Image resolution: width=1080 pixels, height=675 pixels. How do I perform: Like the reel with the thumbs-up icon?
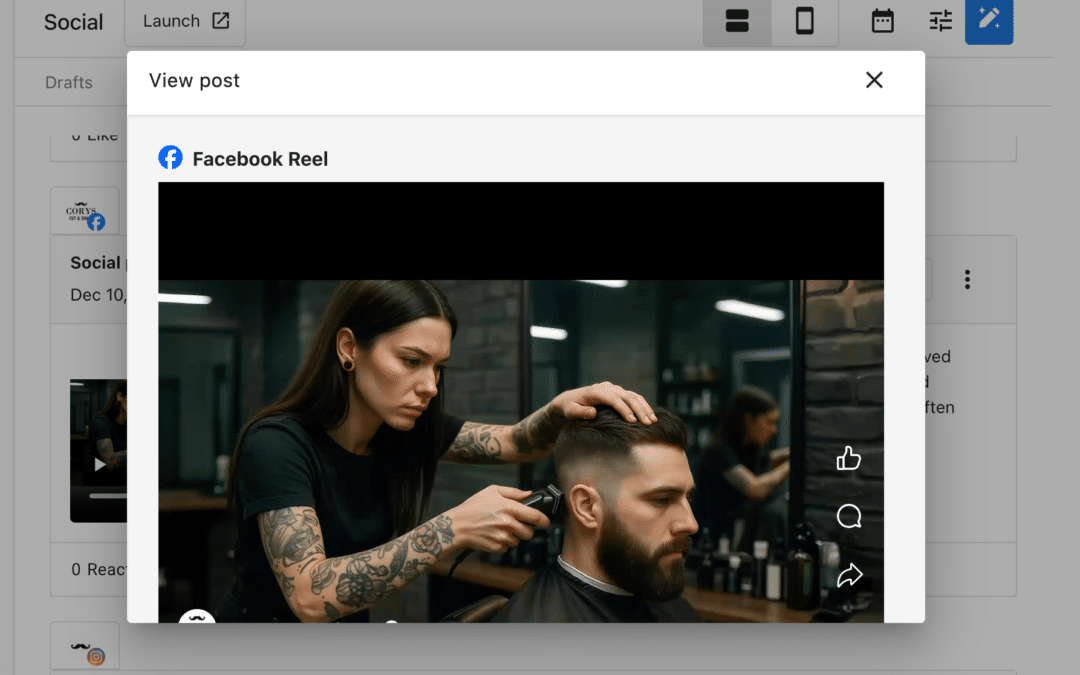848,457
